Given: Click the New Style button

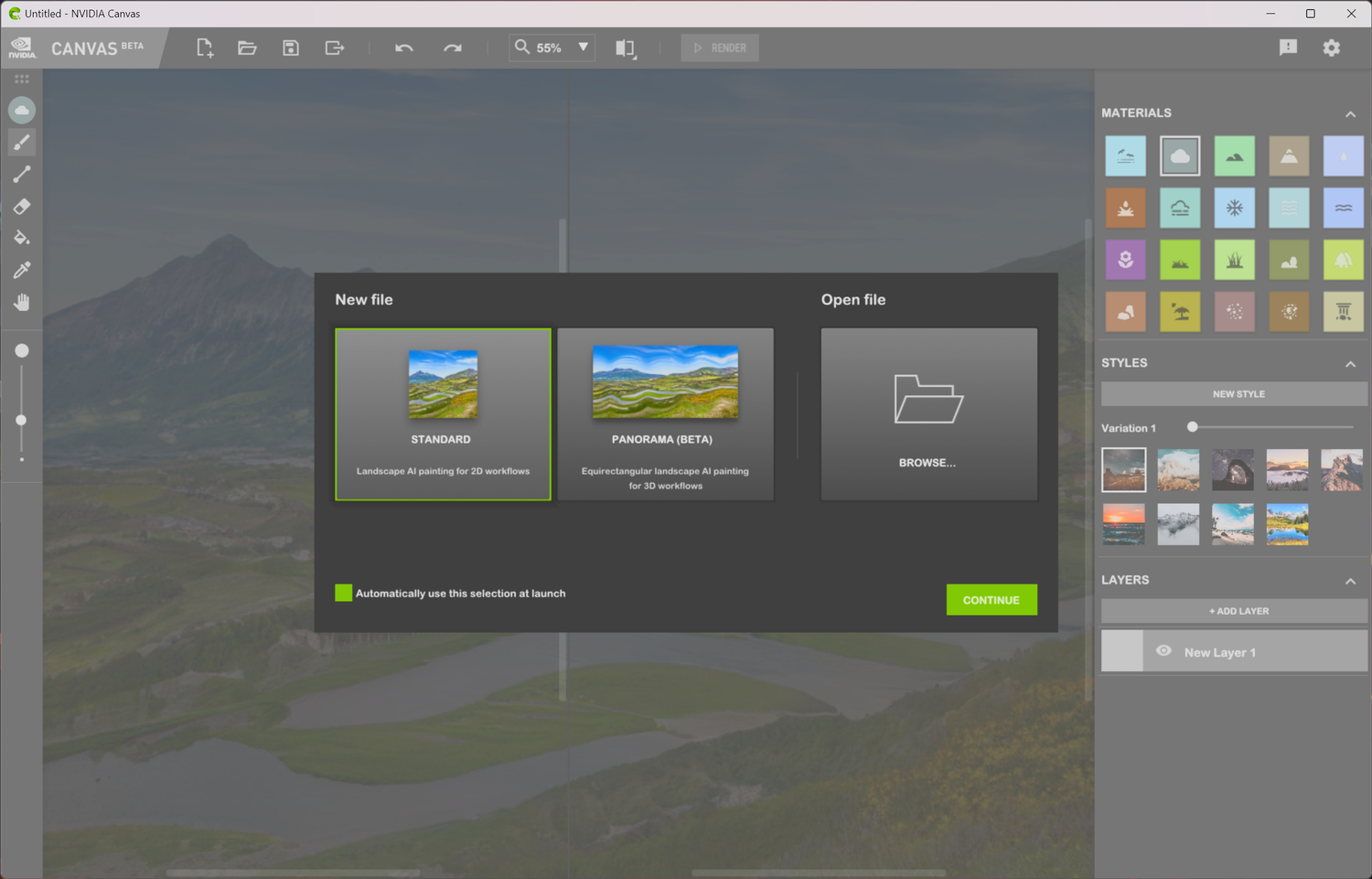Looking at the screenshot, I should [x=1235, y=394].
